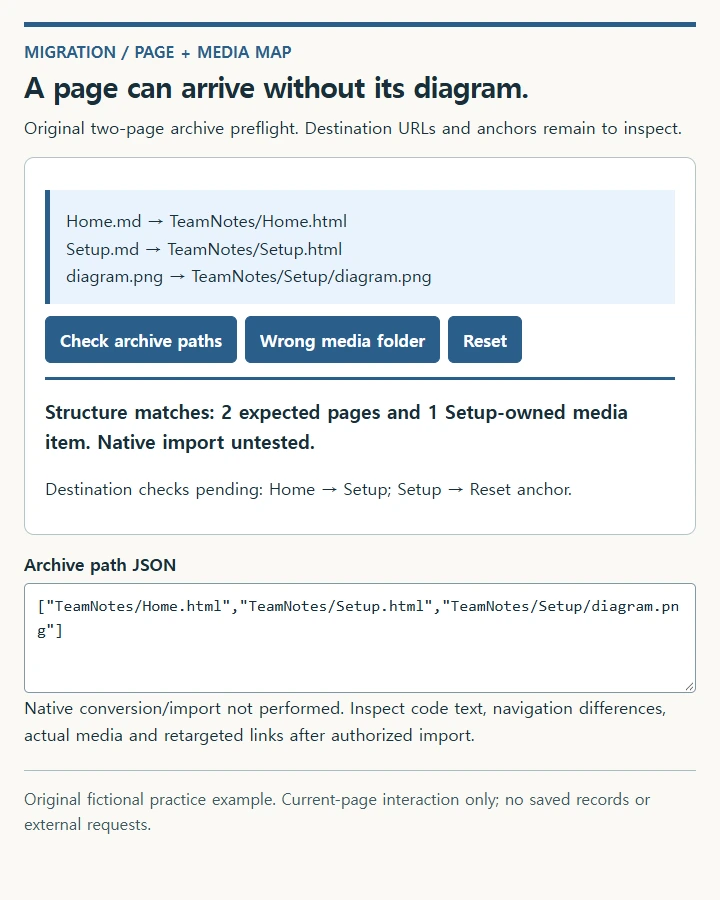Image resolution: width=720 pixels, height=900 pixels.
Task: Click the 'Destination checks pending' line
Action: [308, 489]
